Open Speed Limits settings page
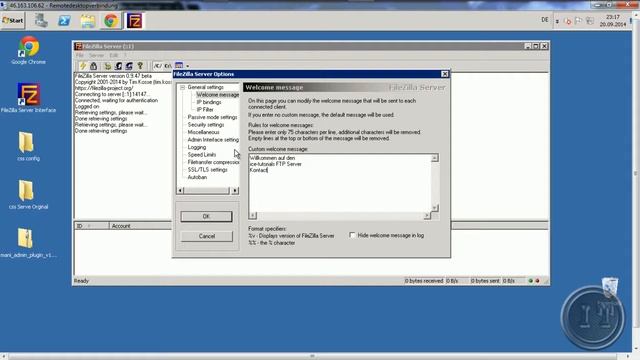 coord(202,155)
